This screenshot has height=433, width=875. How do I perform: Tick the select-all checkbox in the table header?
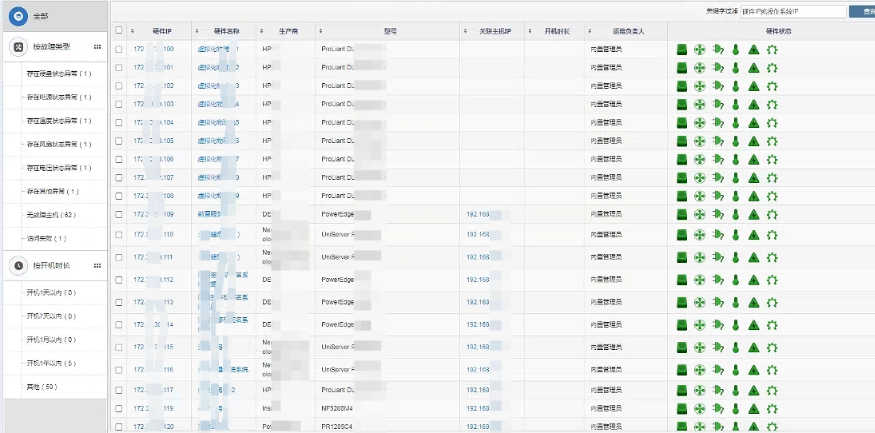(118, 31)
